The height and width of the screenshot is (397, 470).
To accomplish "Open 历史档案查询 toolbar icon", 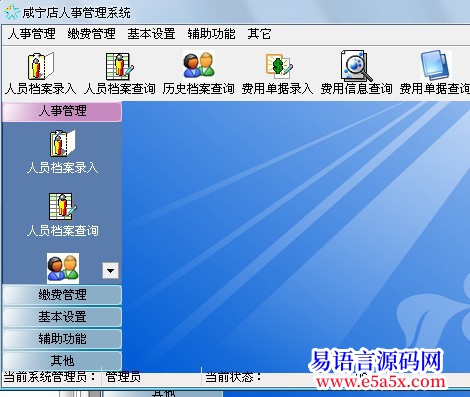I will 199,73.
